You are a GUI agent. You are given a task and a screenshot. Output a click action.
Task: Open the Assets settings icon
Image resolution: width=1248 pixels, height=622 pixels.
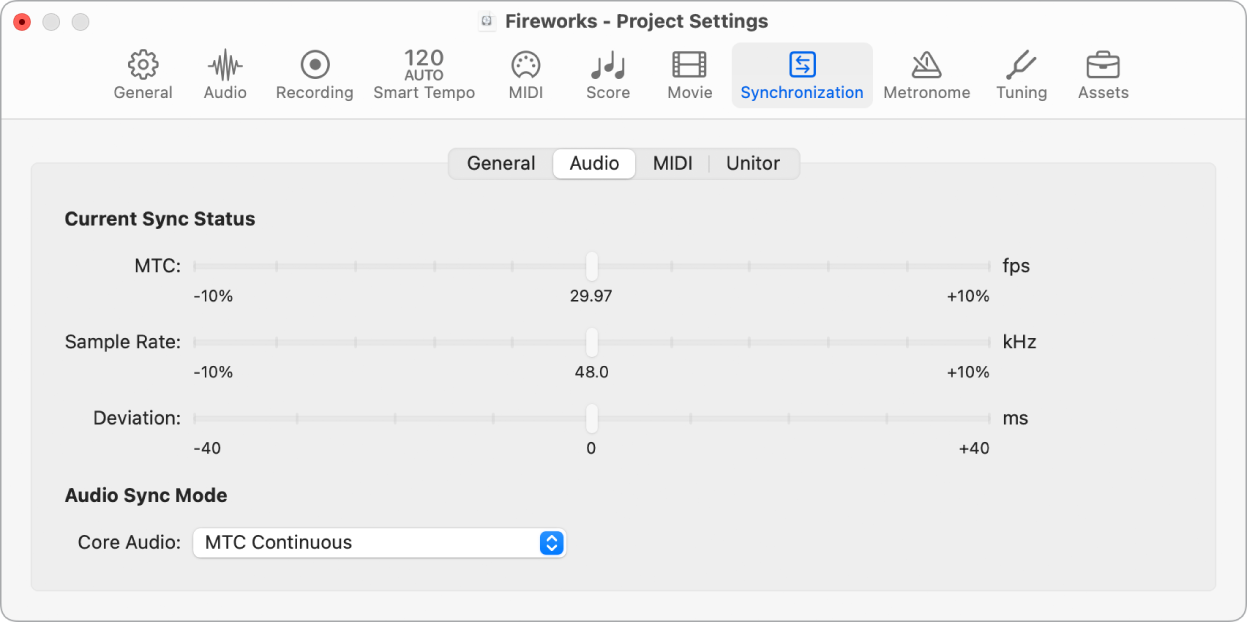(1102, 75)
